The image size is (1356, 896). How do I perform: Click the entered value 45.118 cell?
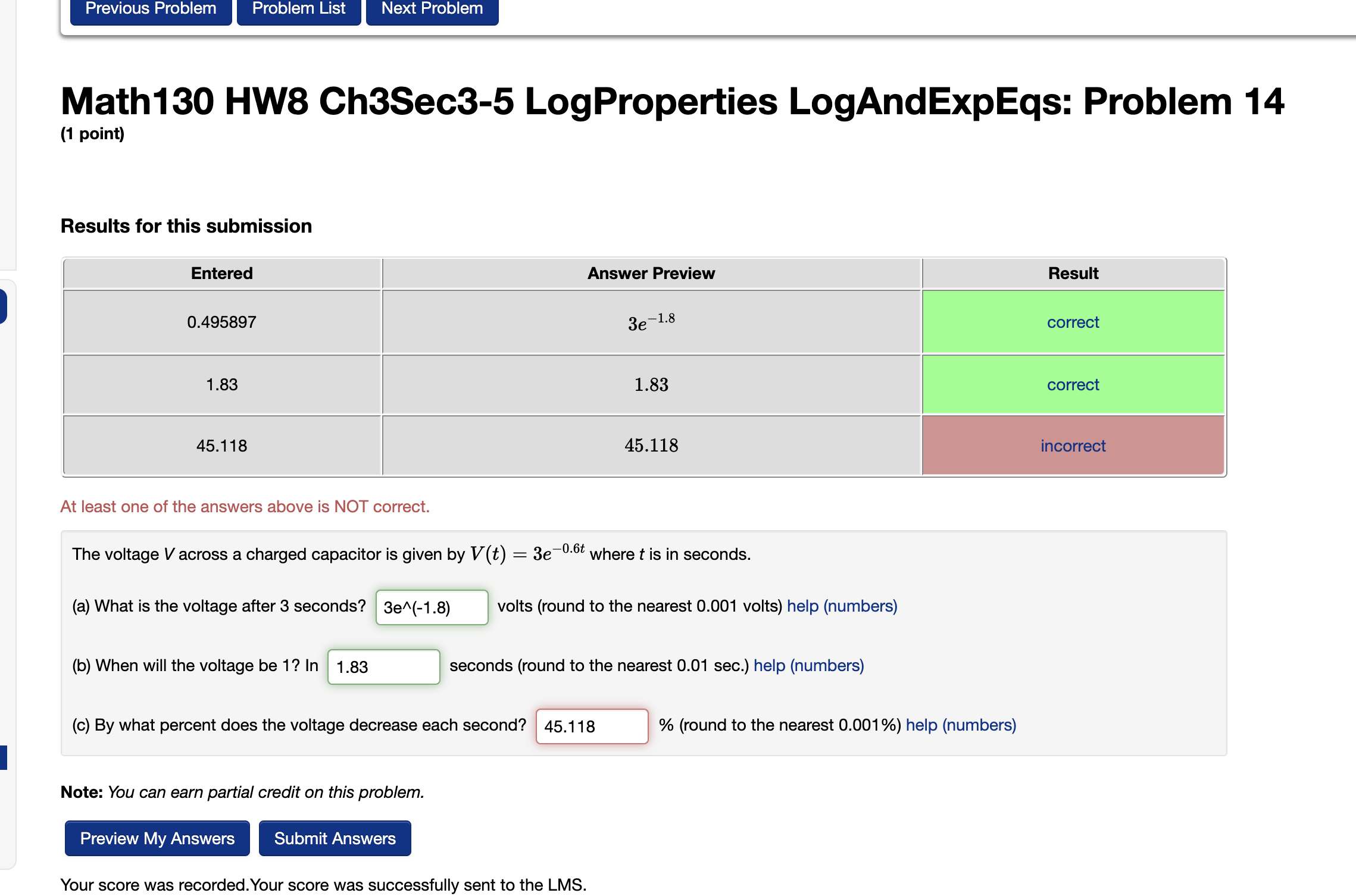pos(221,446)
